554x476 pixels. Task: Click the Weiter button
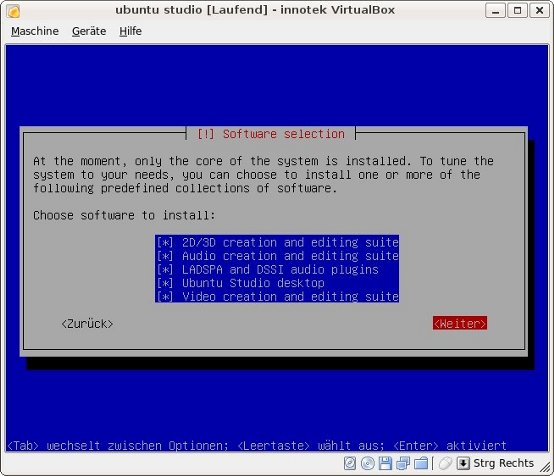(x=460, y=323)
